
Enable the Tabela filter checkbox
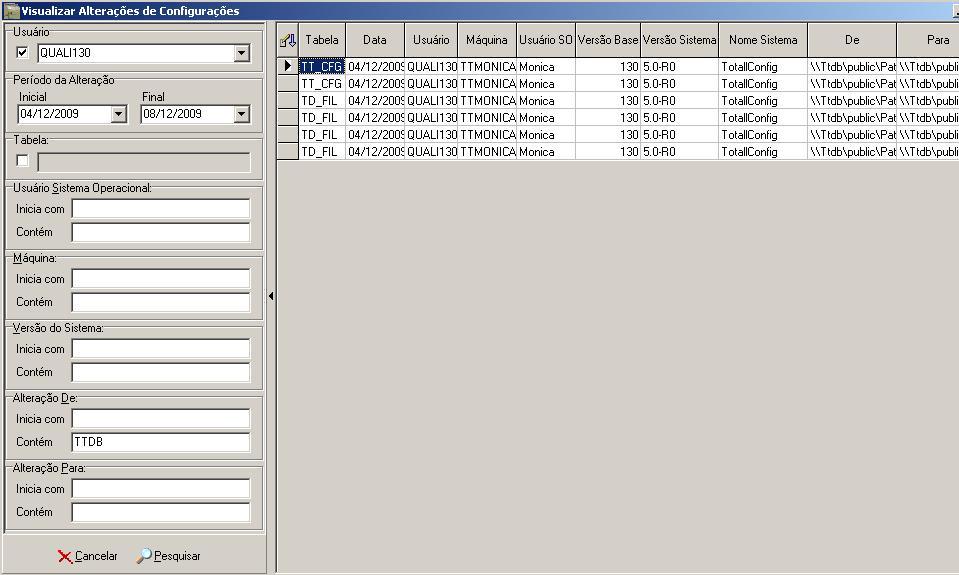point(23,160)
